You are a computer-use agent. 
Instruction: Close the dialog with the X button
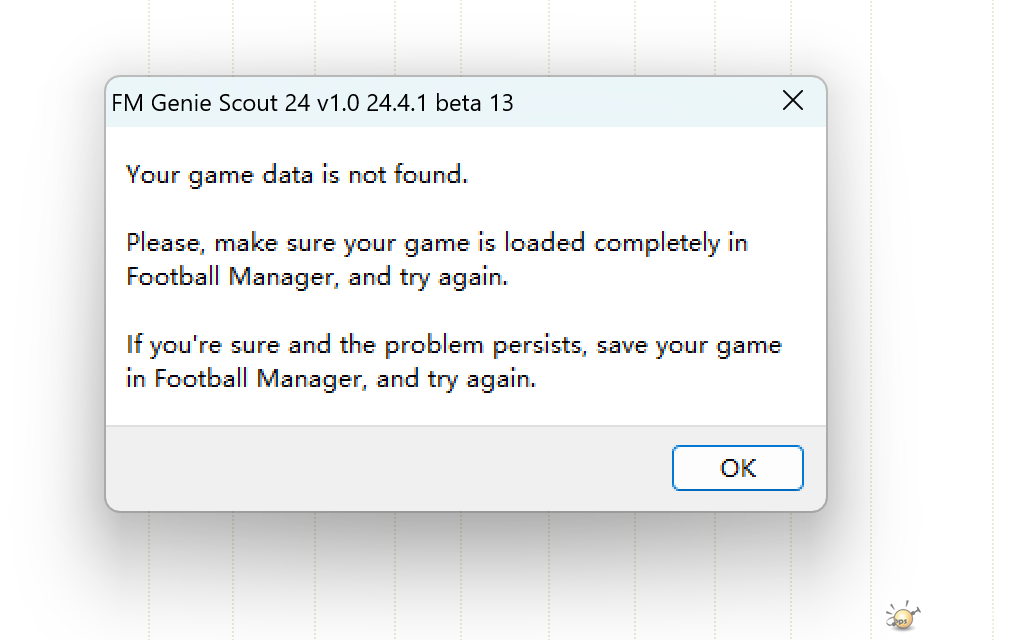tap(793, 101)
